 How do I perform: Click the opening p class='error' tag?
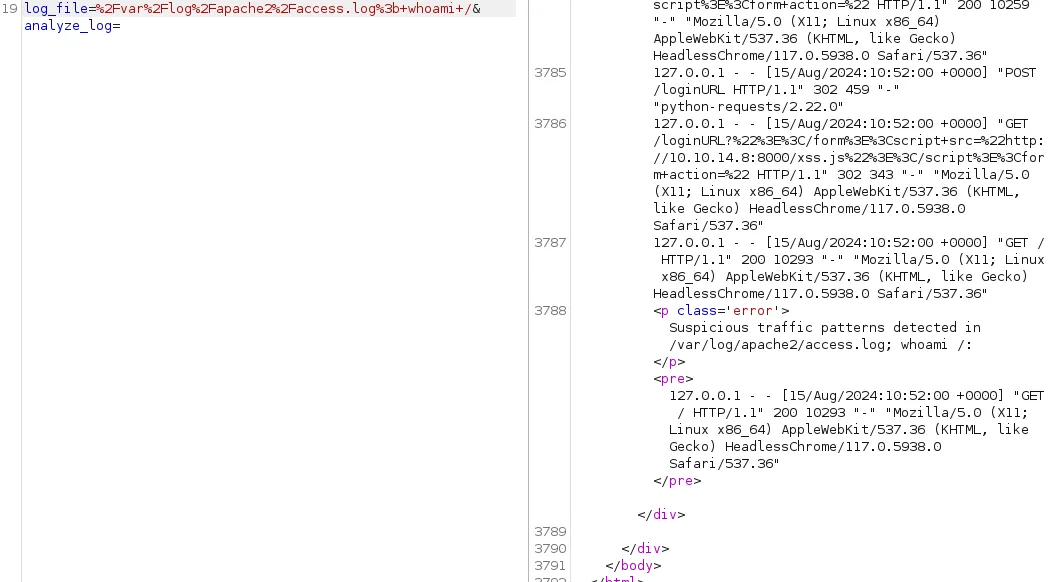coord(721,311)
